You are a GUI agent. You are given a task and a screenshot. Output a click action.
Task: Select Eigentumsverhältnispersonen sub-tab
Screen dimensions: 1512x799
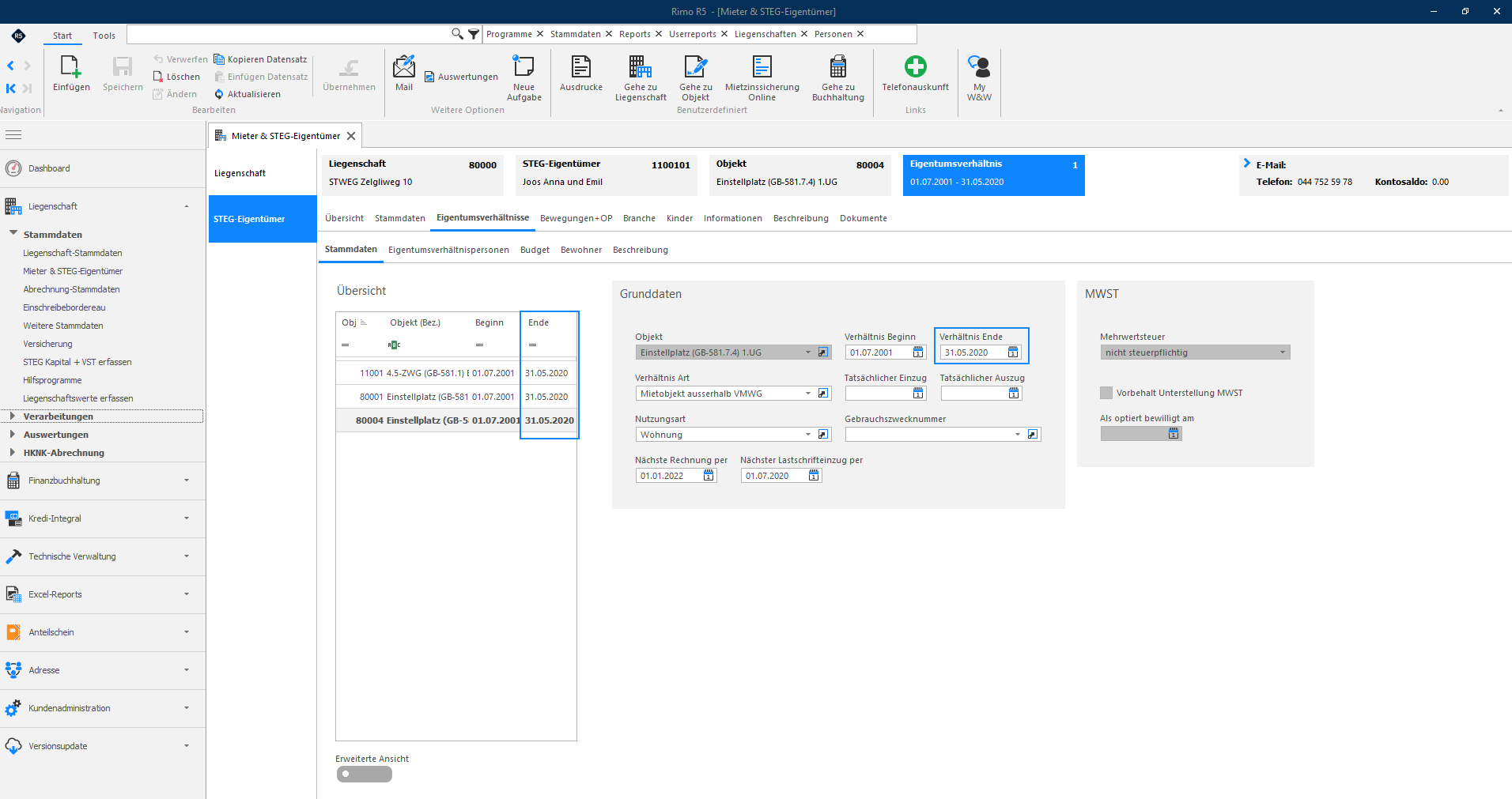coord(448,250)
